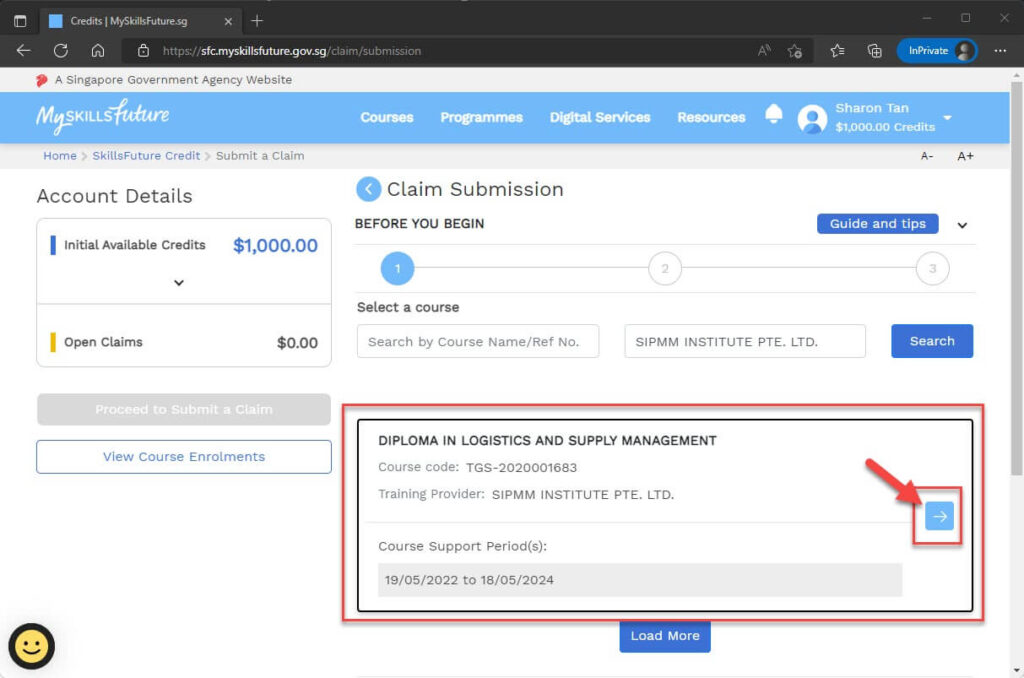This screenshot has width=1024, height=678.
Task: Select the course using the blue arrow
Action: click(938, 516)
